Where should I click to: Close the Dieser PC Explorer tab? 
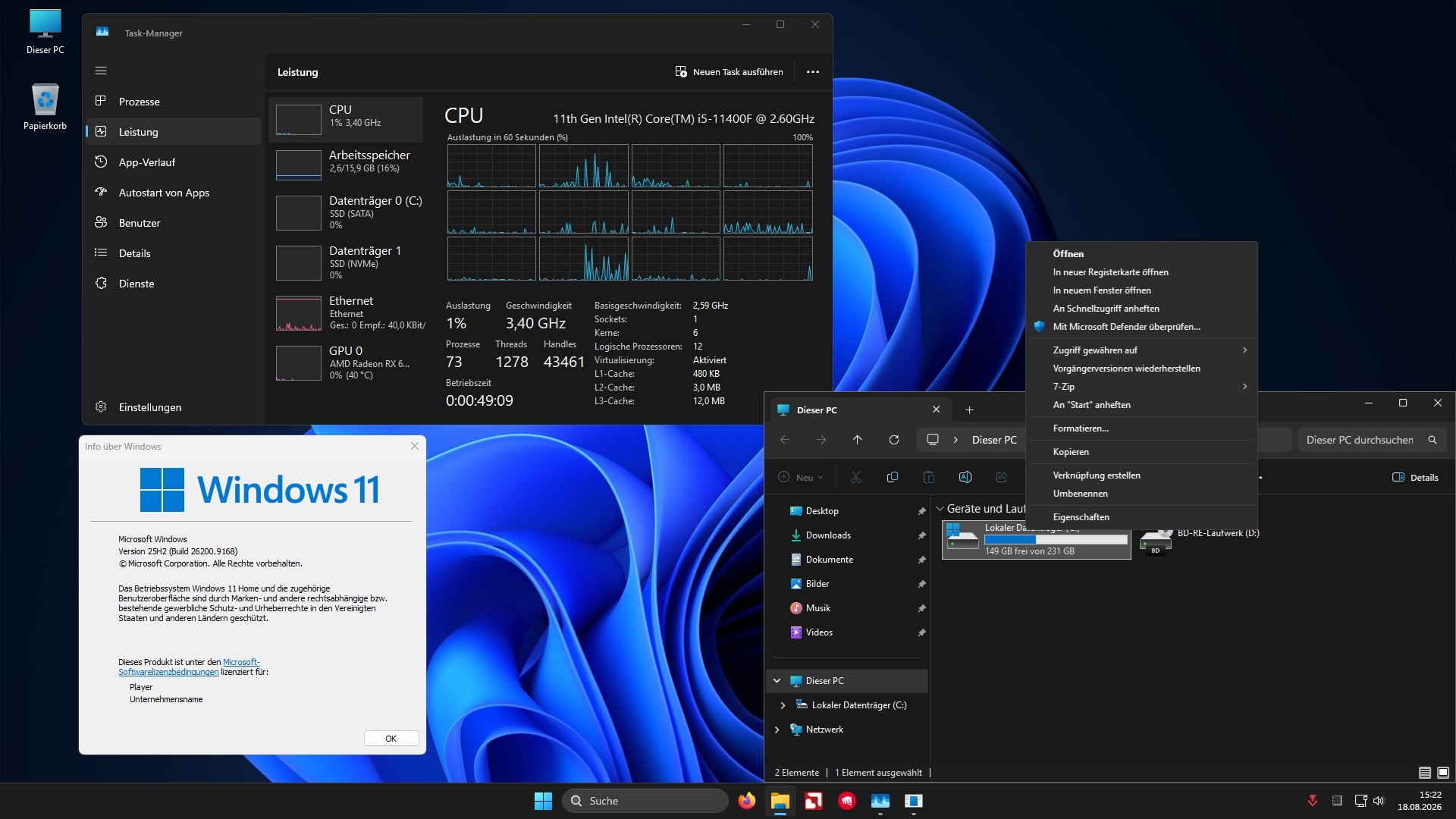pos(937,409)
